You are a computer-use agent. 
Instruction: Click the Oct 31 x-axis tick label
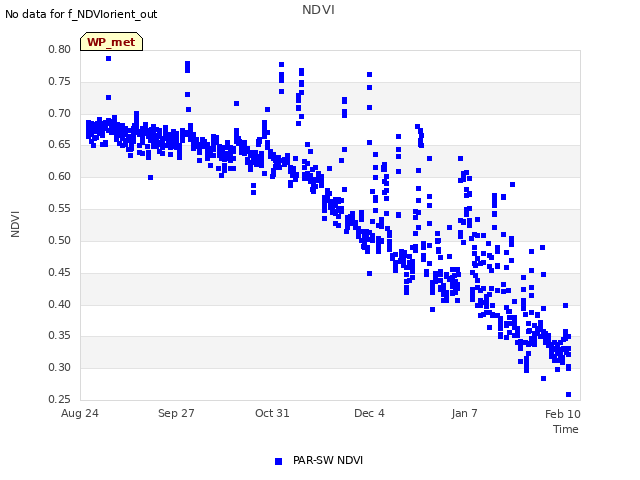click(272, 413)
